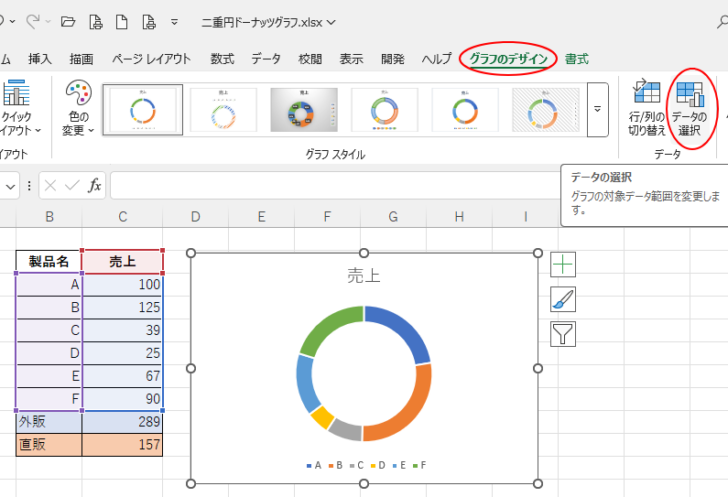Click the 売上 header cell in the table
Screen dimensions: 728x497
tap(123, 262)
